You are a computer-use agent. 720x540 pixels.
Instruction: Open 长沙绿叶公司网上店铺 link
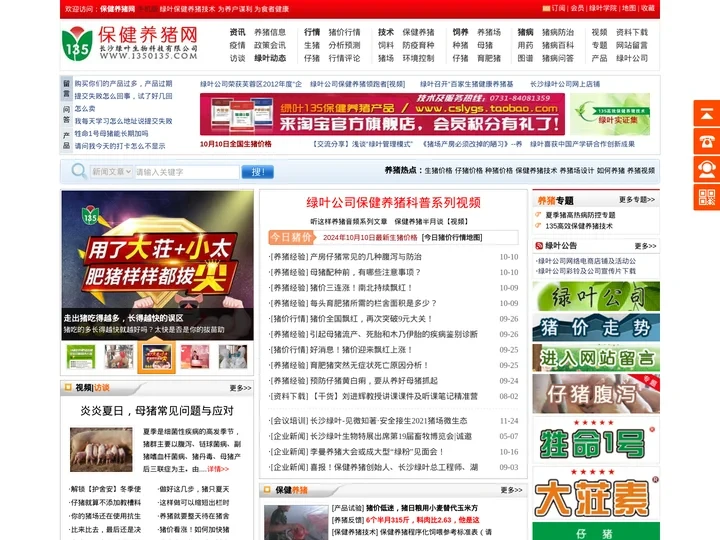click(x=565, y=84)
